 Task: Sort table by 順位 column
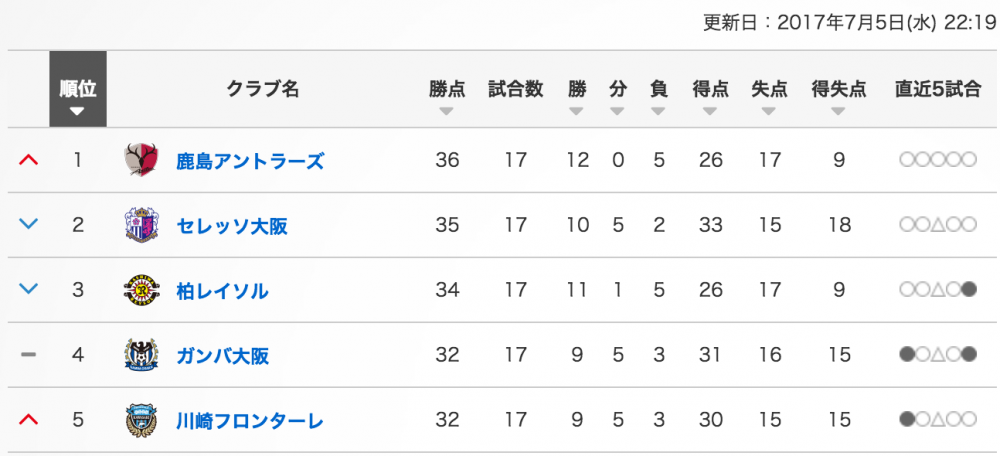tap(77, 96)
